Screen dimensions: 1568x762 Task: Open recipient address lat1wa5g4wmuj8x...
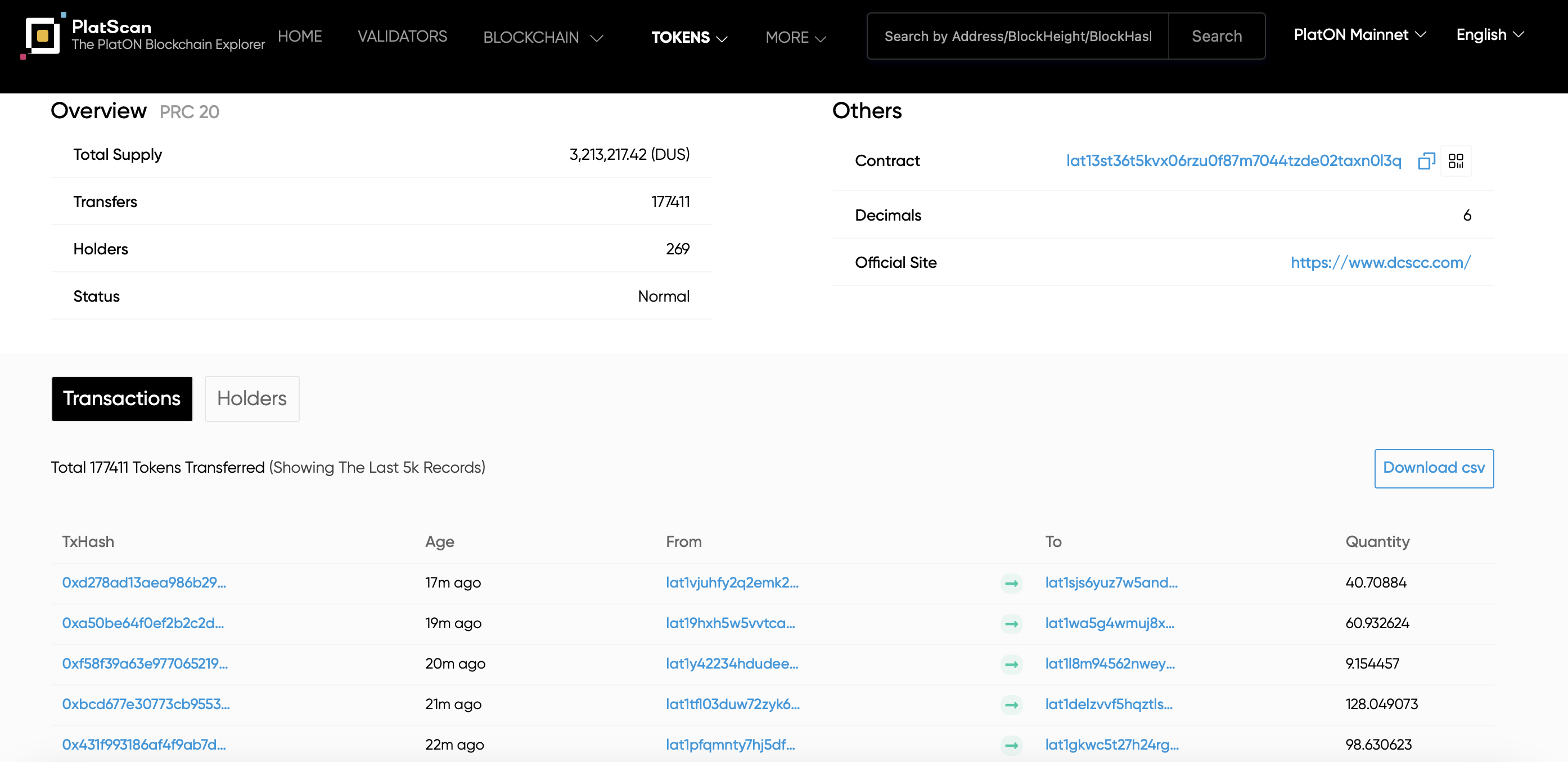click(1110, 623)
